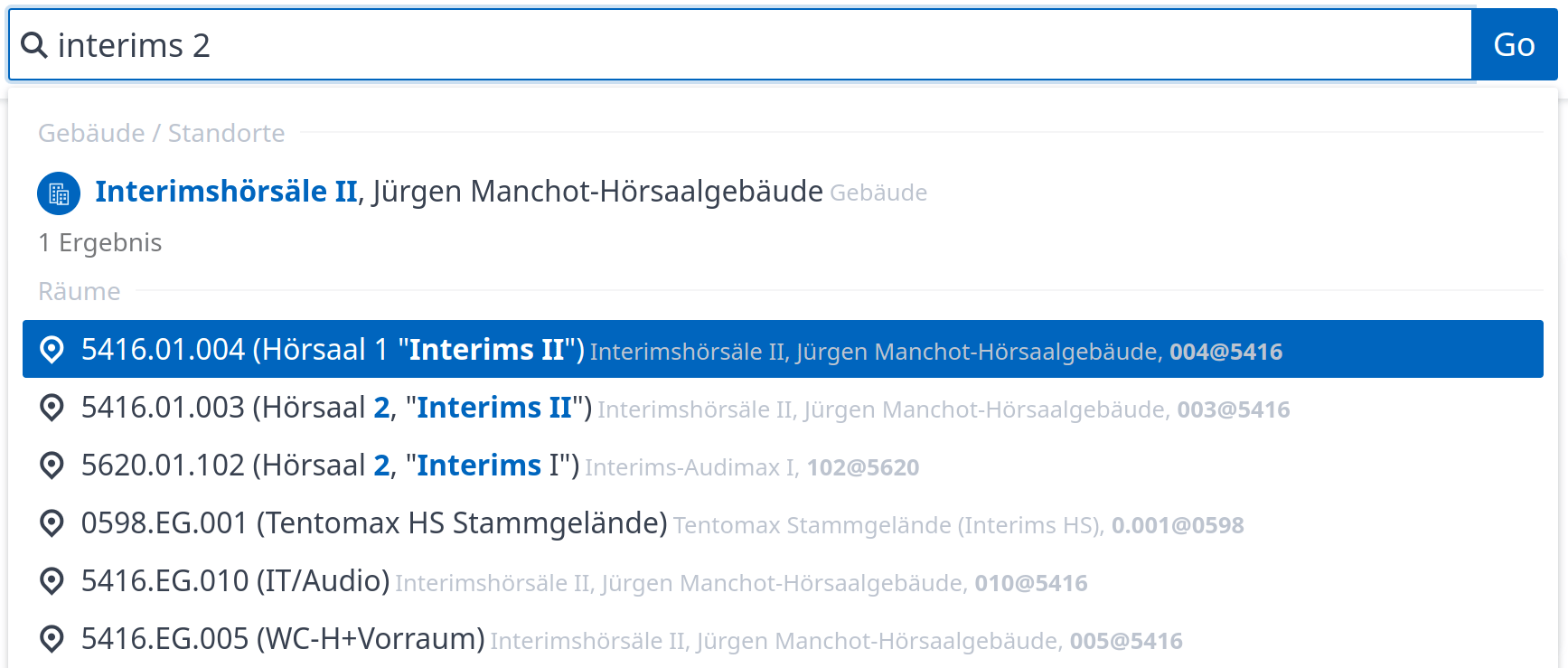Click location pin icon for 5416.01.004
The height and width of the screenshot is (668, 1568).
click(x=52, y=350)
